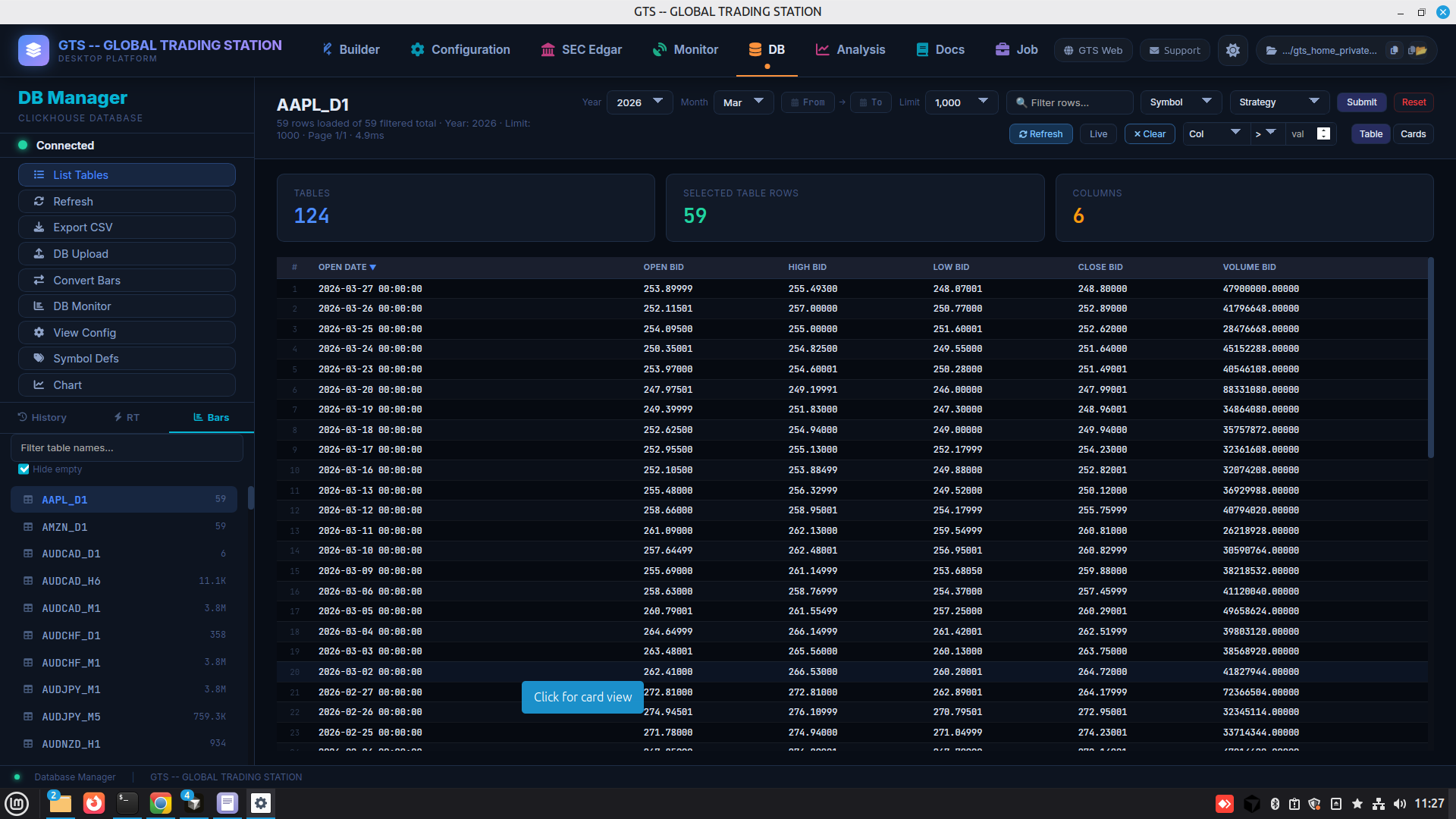Viewport: 1456px width, 819px height.
Task: Open the Analysis tab
Action: (850, 50)
